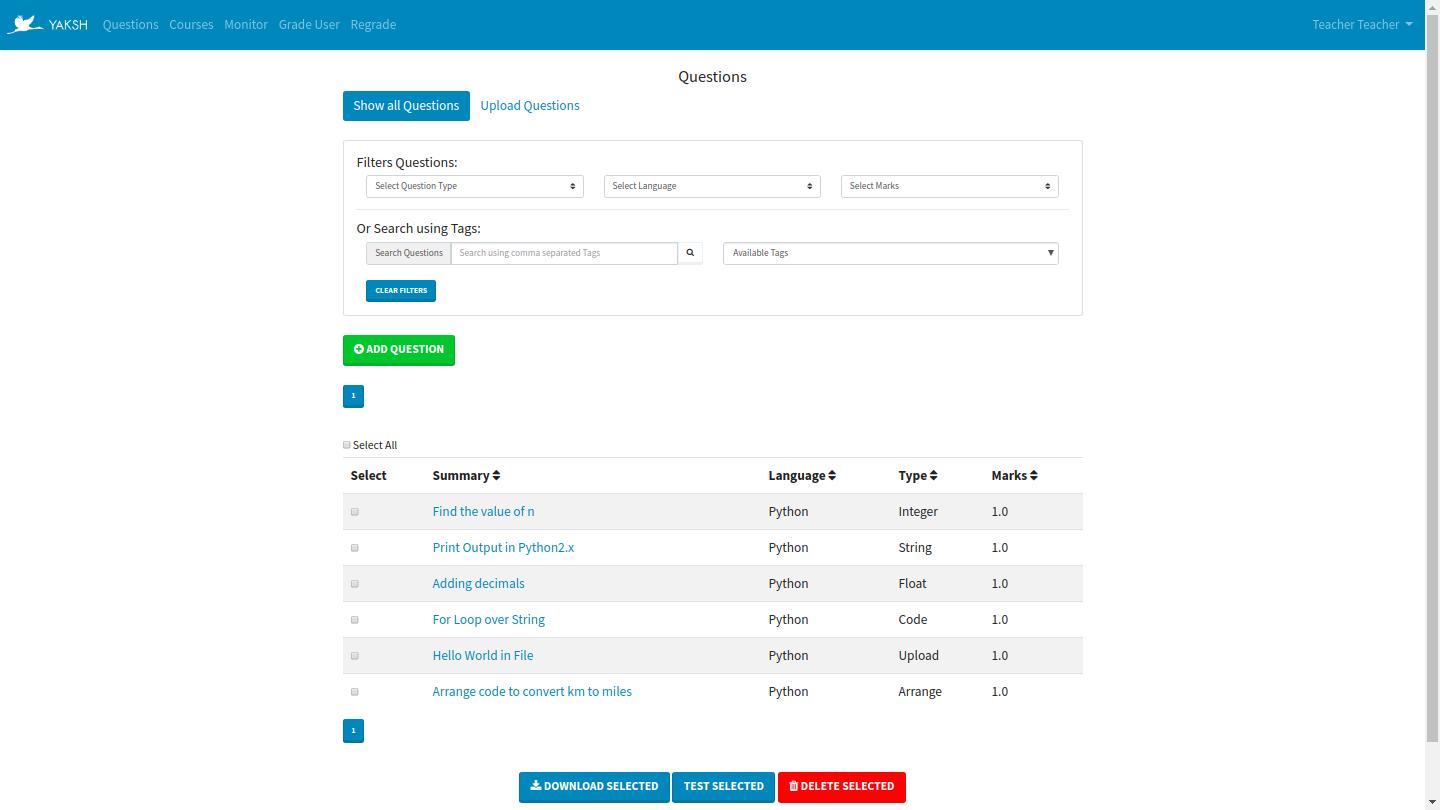Open Select Question Type dropdown

(x=475, y=186)
